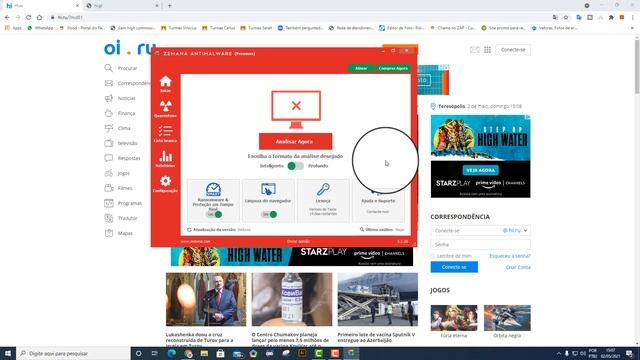Click Procurar in the oi.ru sidebar
This screenshot has width=640, height=360.
[x=127, y=68]
